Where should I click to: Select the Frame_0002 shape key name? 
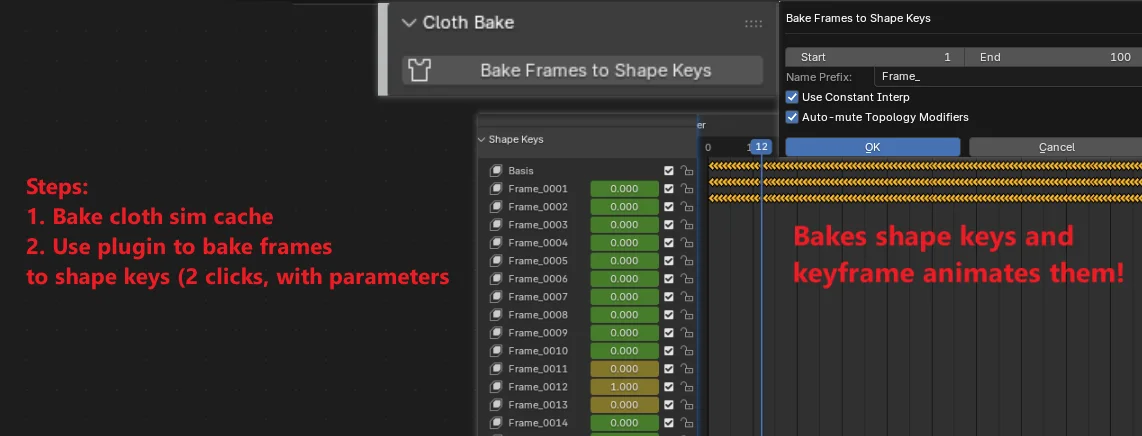pyautogui.click(x=537, y=207)
